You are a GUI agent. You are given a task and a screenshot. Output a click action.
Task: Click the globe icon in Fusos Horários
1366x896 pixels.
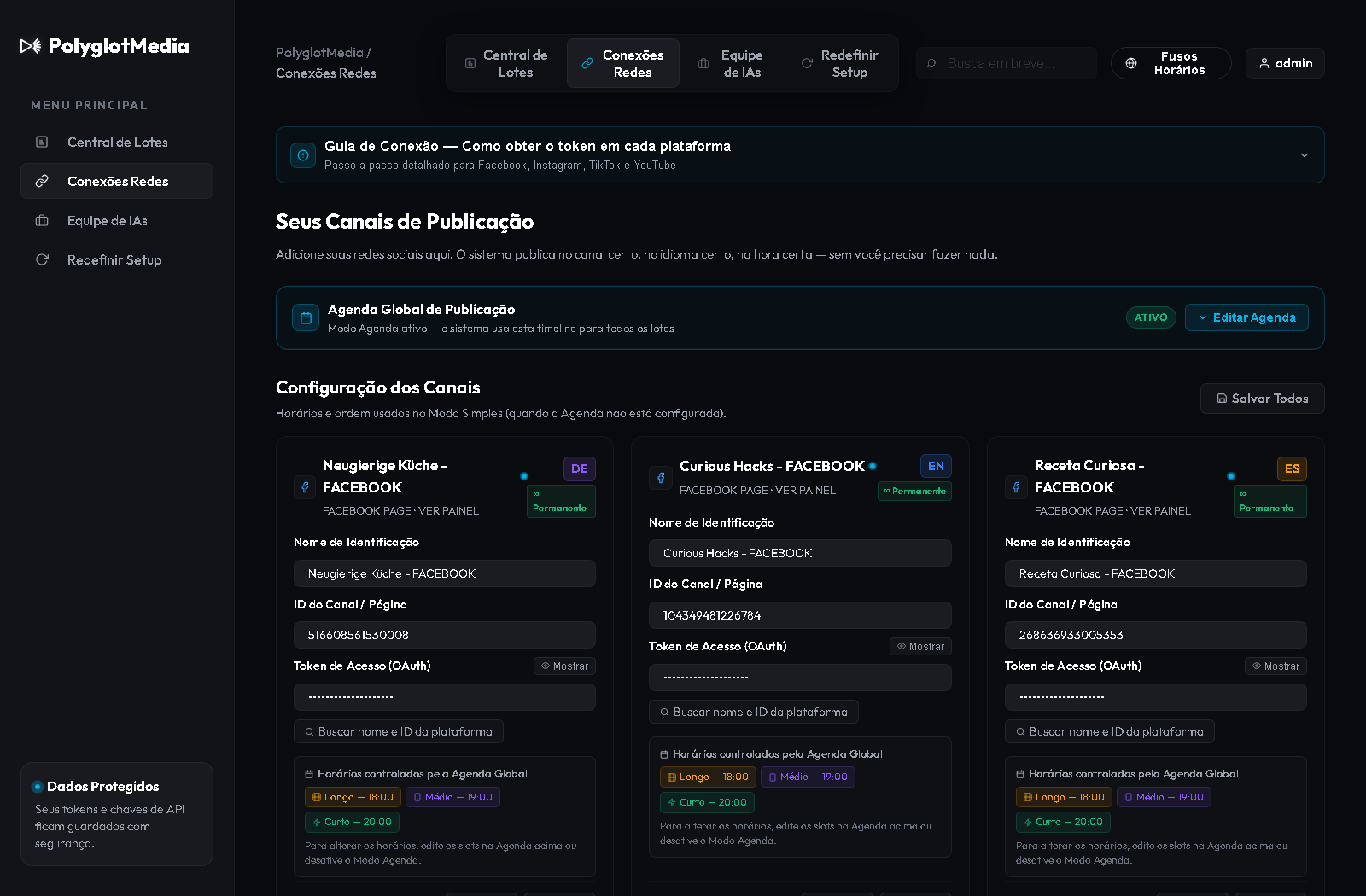1131,63
